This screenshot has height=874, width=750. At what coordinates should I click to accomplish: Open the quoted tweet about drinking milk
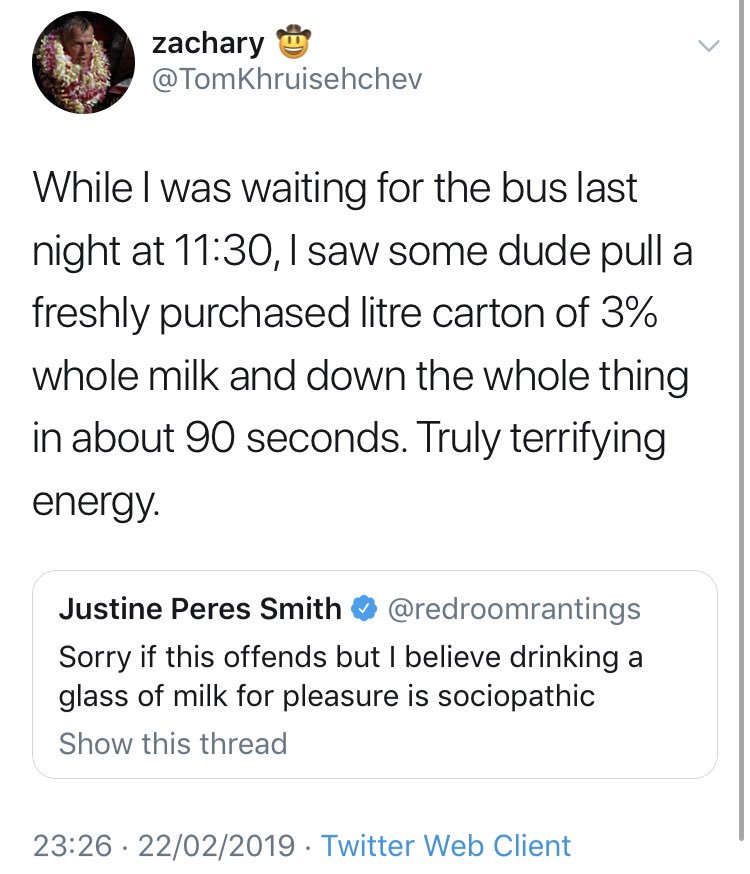(x=375, y=674)
